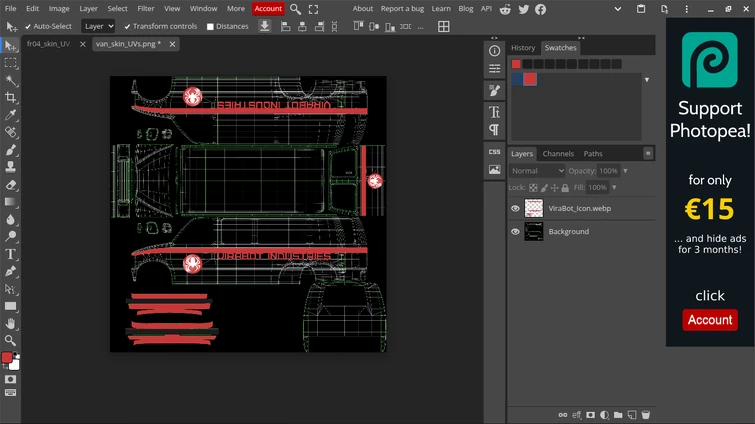755x424 pixels.
Task: Switch to the Channels tab
Action: [558, 154]
